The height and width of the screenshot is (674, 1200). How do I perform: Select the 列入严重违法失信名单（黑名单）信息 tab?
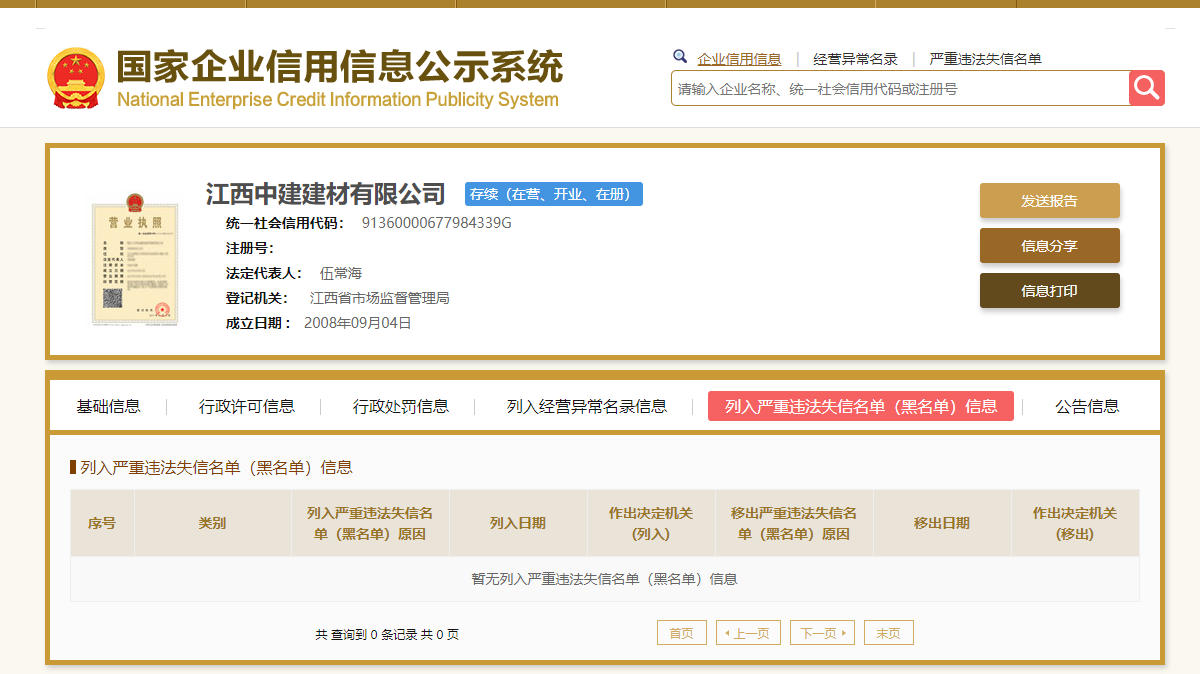tap(861, 406)
